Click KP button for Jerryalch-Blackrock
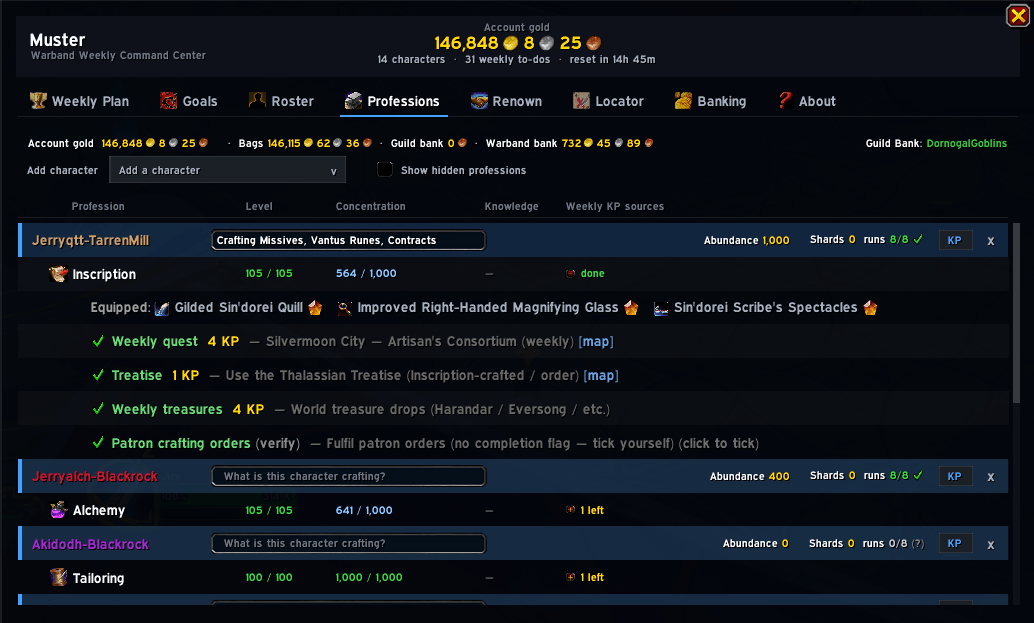This screenshot has width=1034, height=623. point(955,476)
